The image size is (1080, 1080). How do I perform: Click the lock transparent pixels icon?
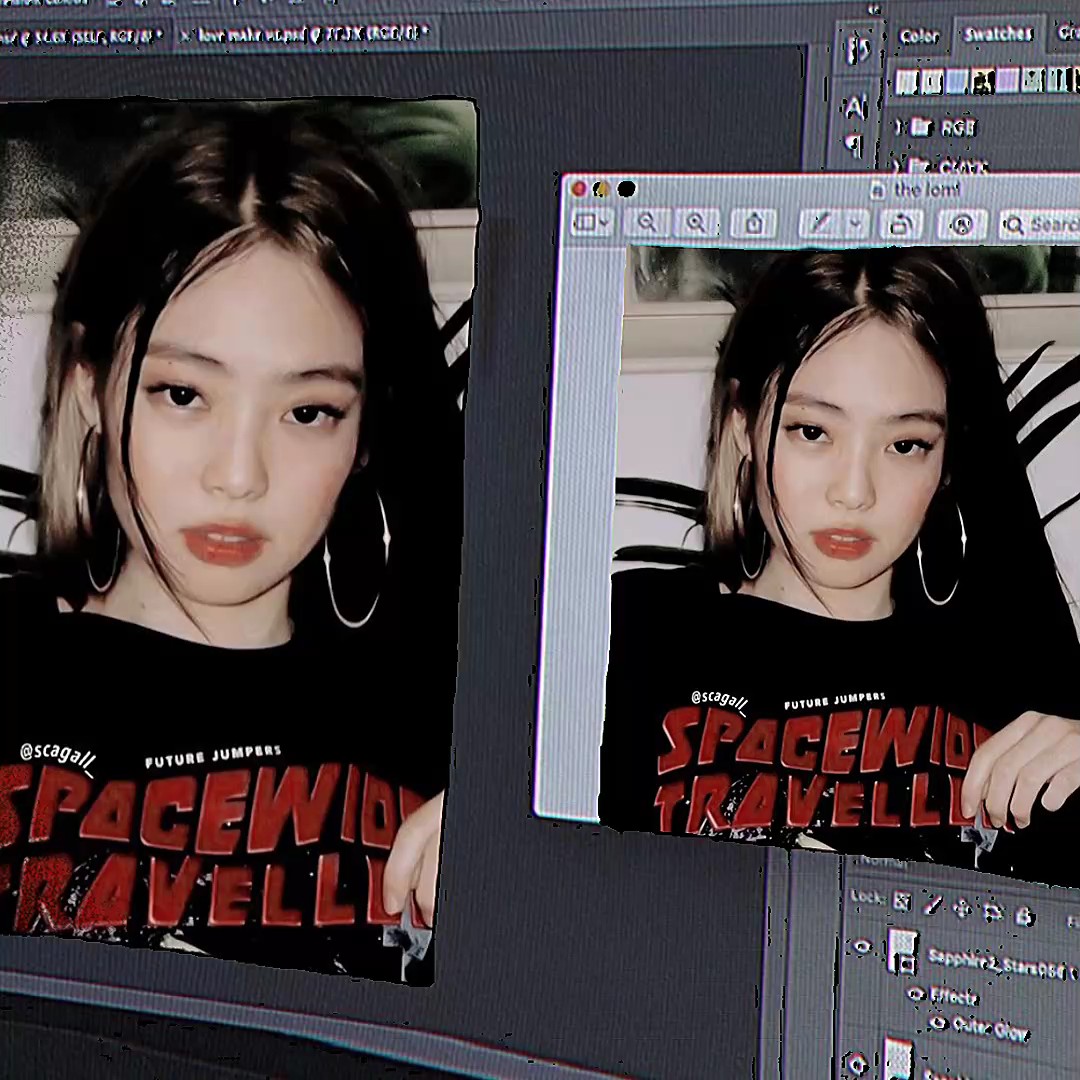pyautogui.click(x=901, y=902)
